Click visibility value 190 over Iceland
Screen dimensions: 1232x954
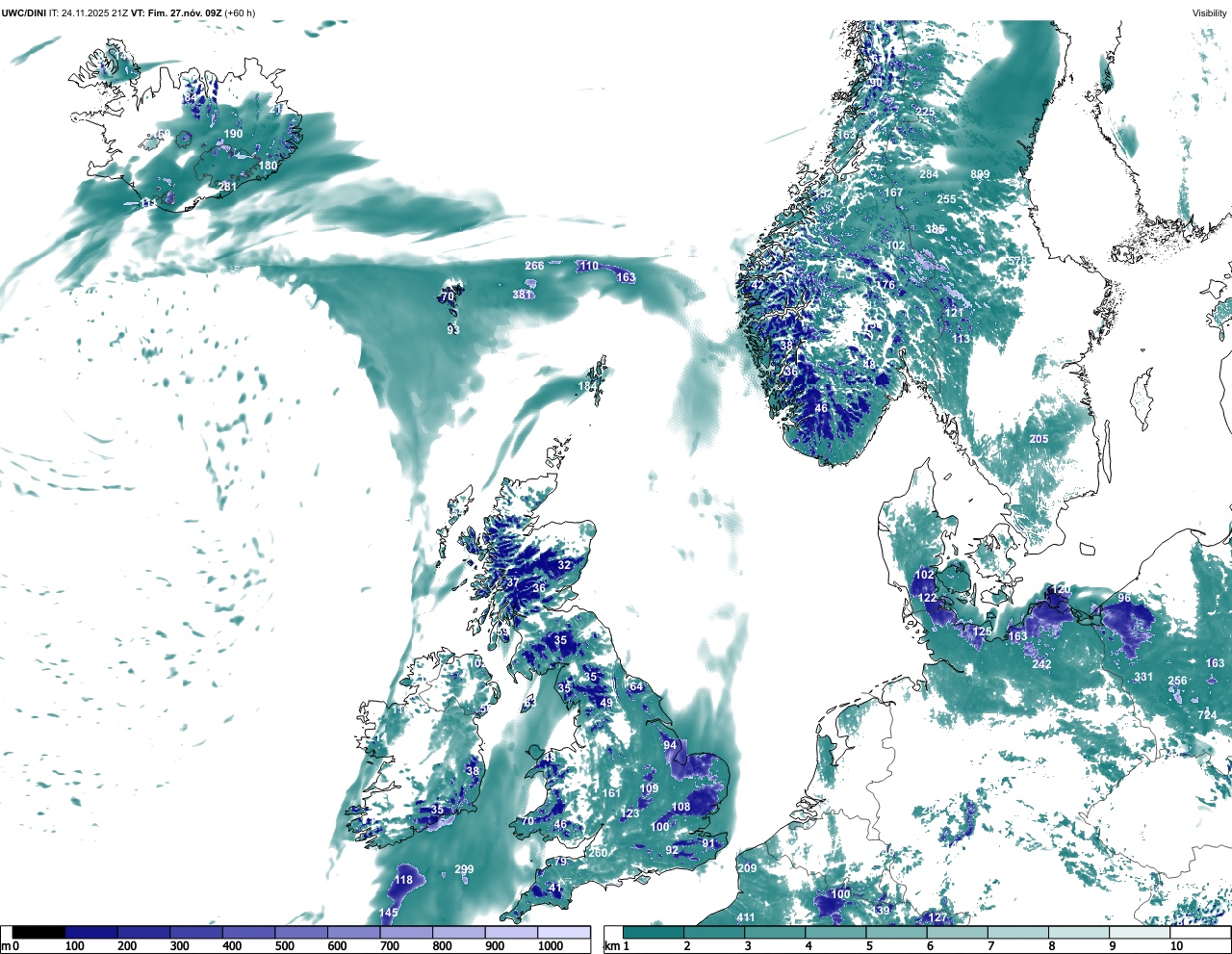233,135
